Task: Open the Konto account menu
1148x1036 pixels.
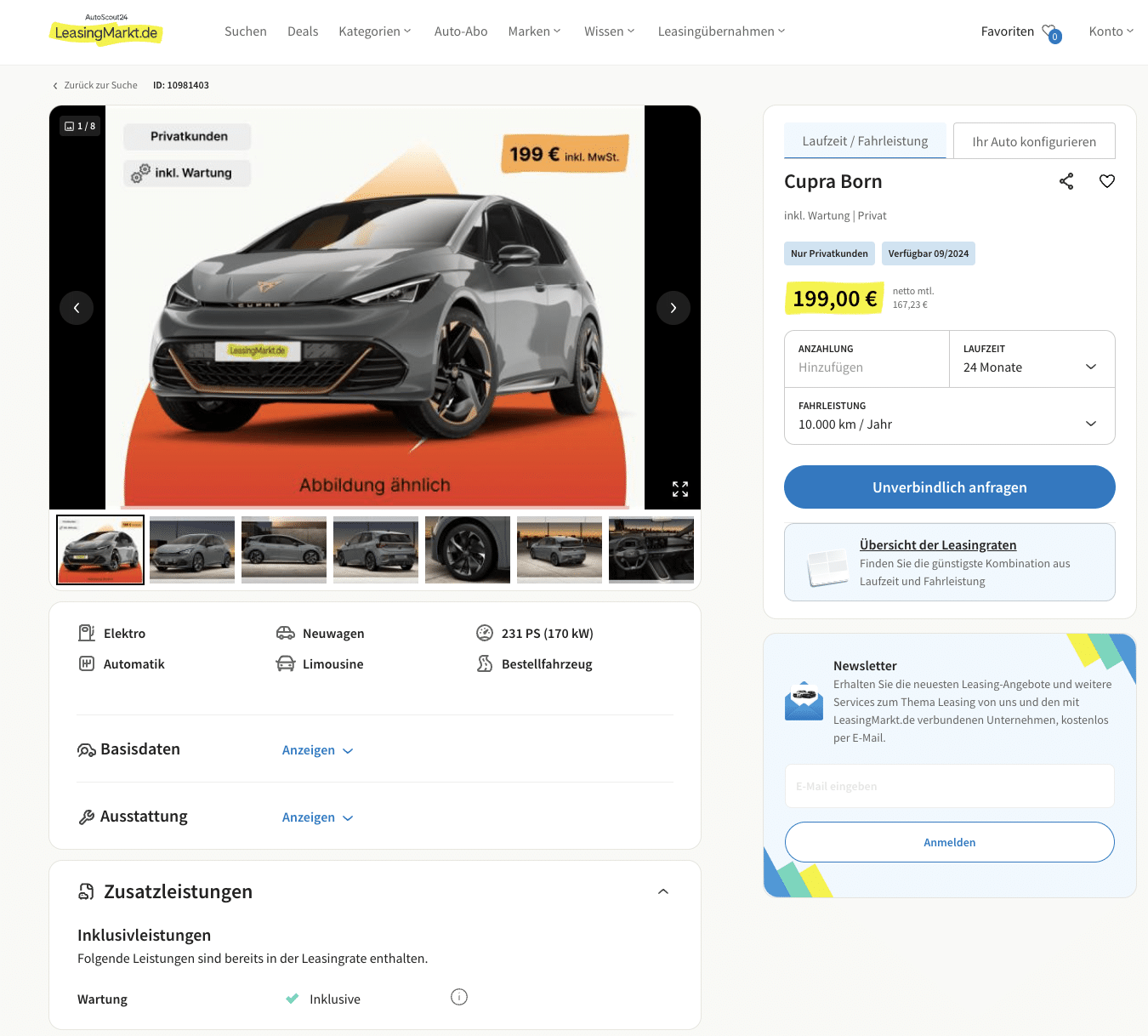Action: point(1111,31)
